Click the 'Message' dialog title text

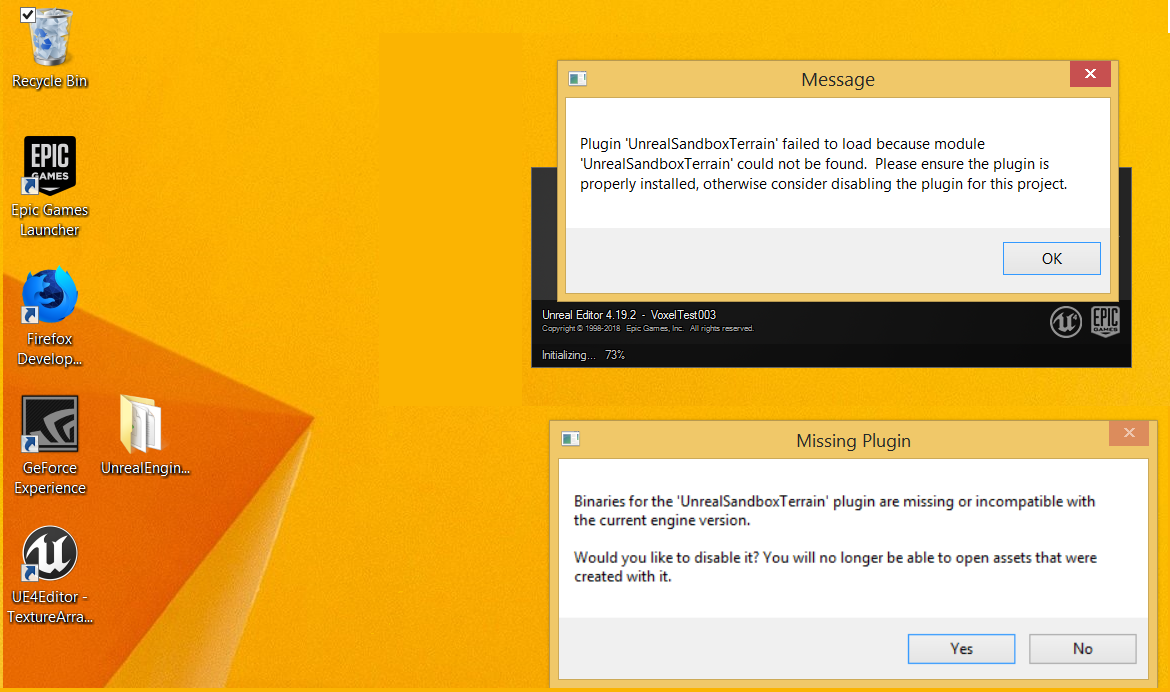click(x=838, y=80)
